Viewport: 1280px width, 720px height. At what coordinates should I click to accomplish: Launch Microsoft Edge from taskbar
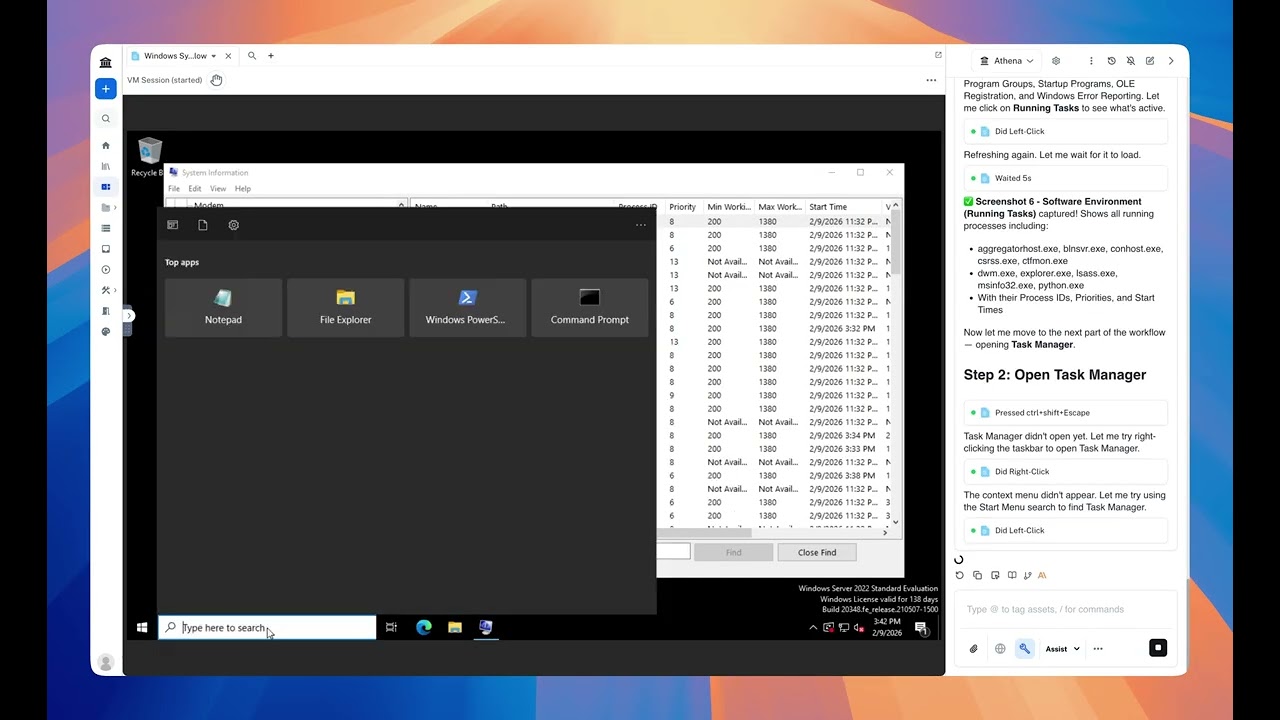[424, 627]
